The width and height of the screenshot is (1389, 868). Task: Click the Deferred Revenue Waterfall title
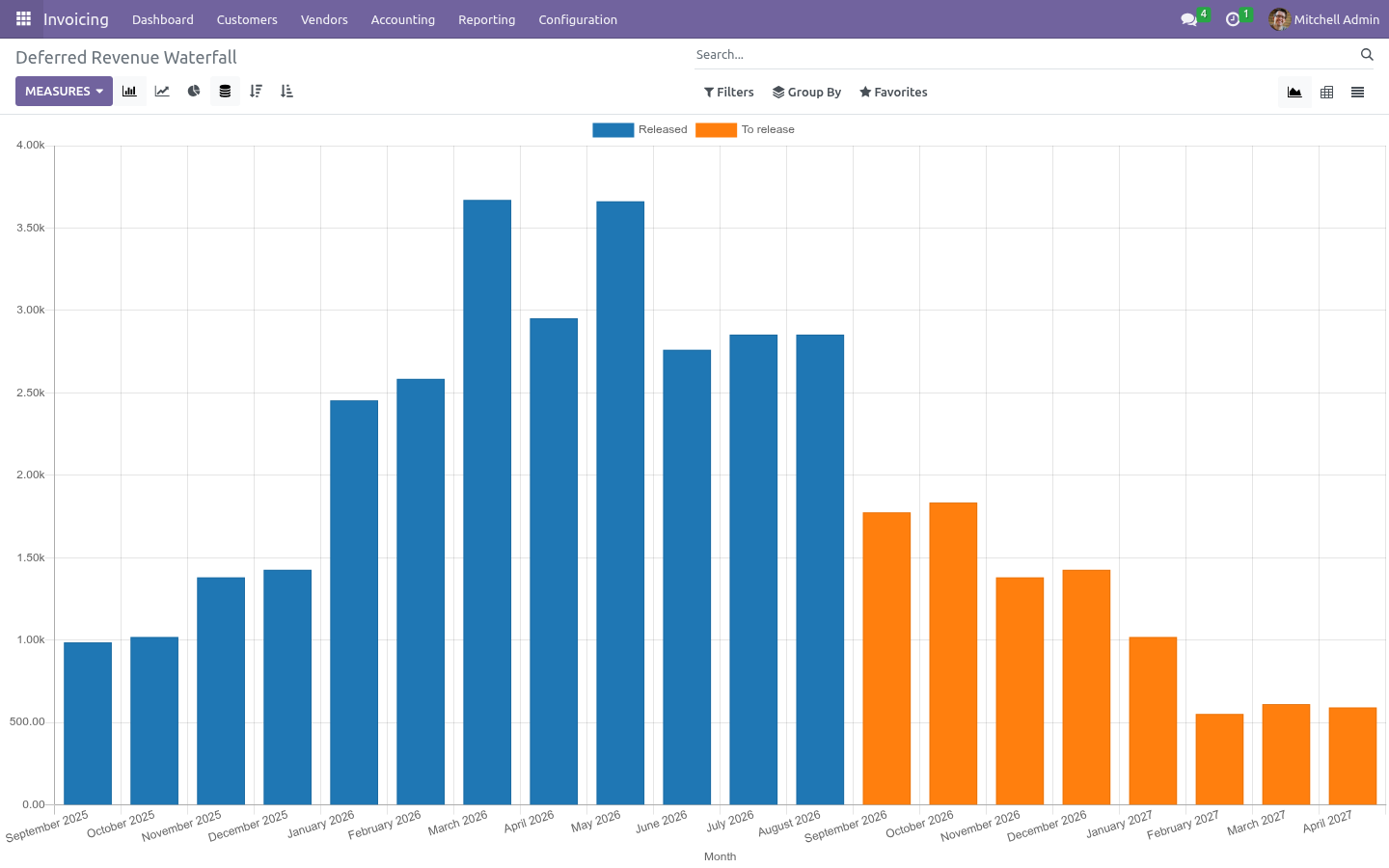[x=126, y=58]
